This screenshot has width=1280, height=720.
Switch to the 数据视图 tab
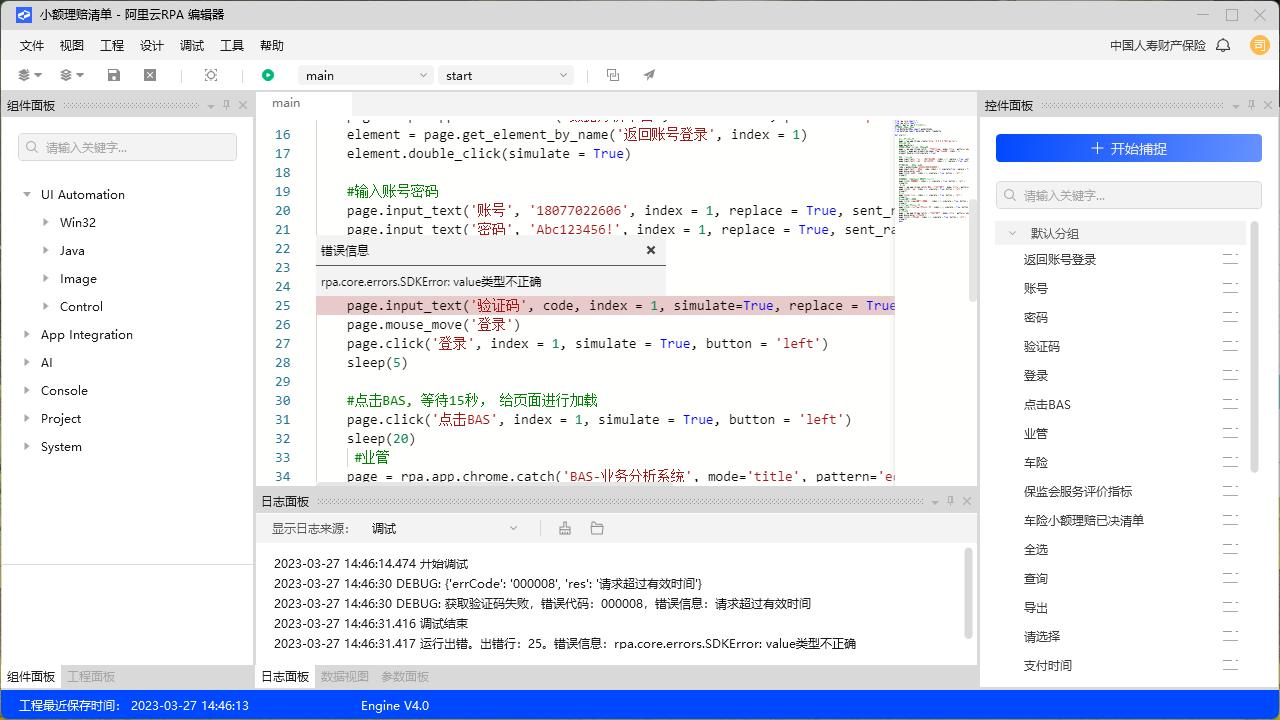(x=345, y=677)
